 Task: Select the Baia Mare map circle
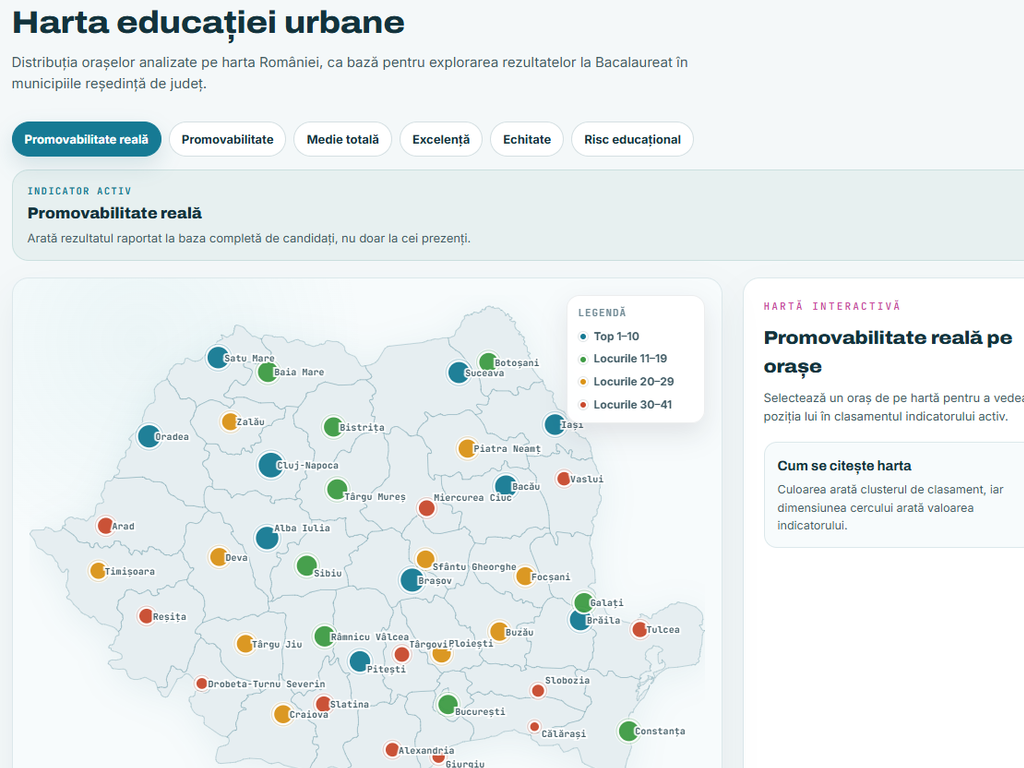point(266,372)
